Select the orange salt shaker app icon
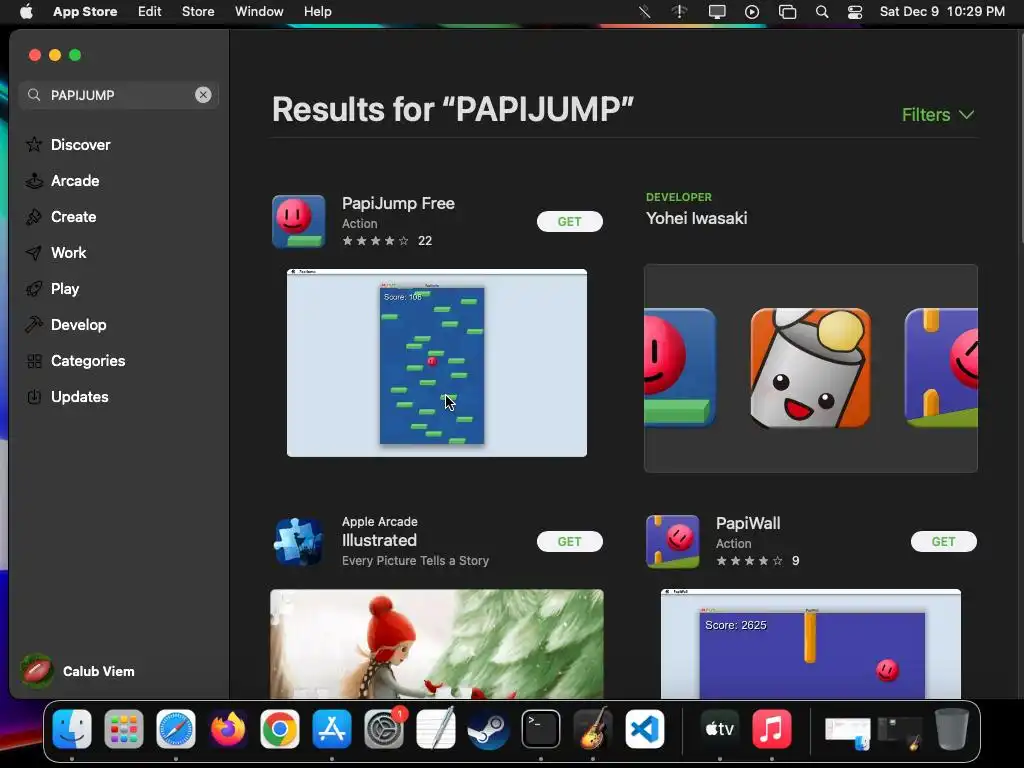The width and height of the screenshot is (1024, 768). (x=810, y=368)
